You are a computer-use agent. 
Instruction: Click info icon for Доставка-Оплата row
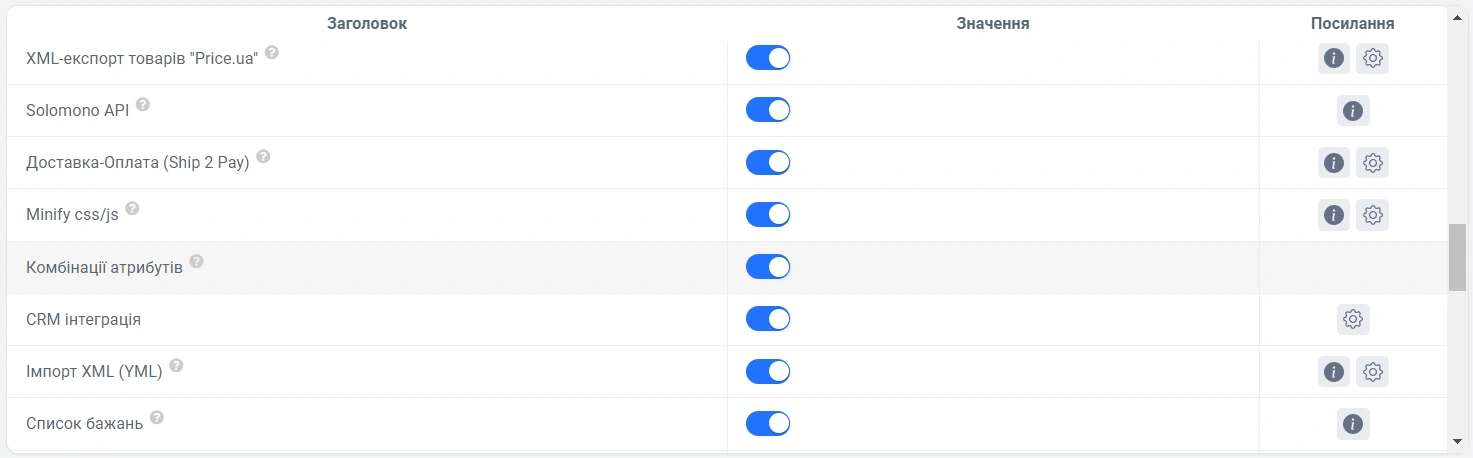pos(1333,162)
